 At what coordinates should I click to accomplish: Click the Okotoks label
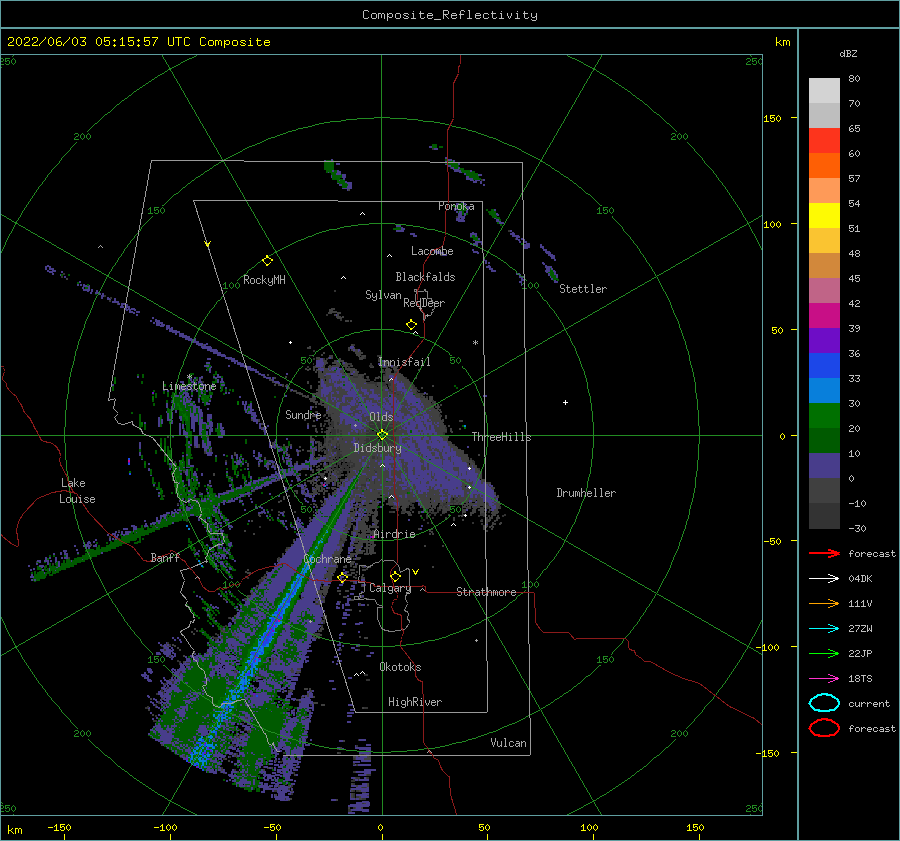click(x=400, y=667)
